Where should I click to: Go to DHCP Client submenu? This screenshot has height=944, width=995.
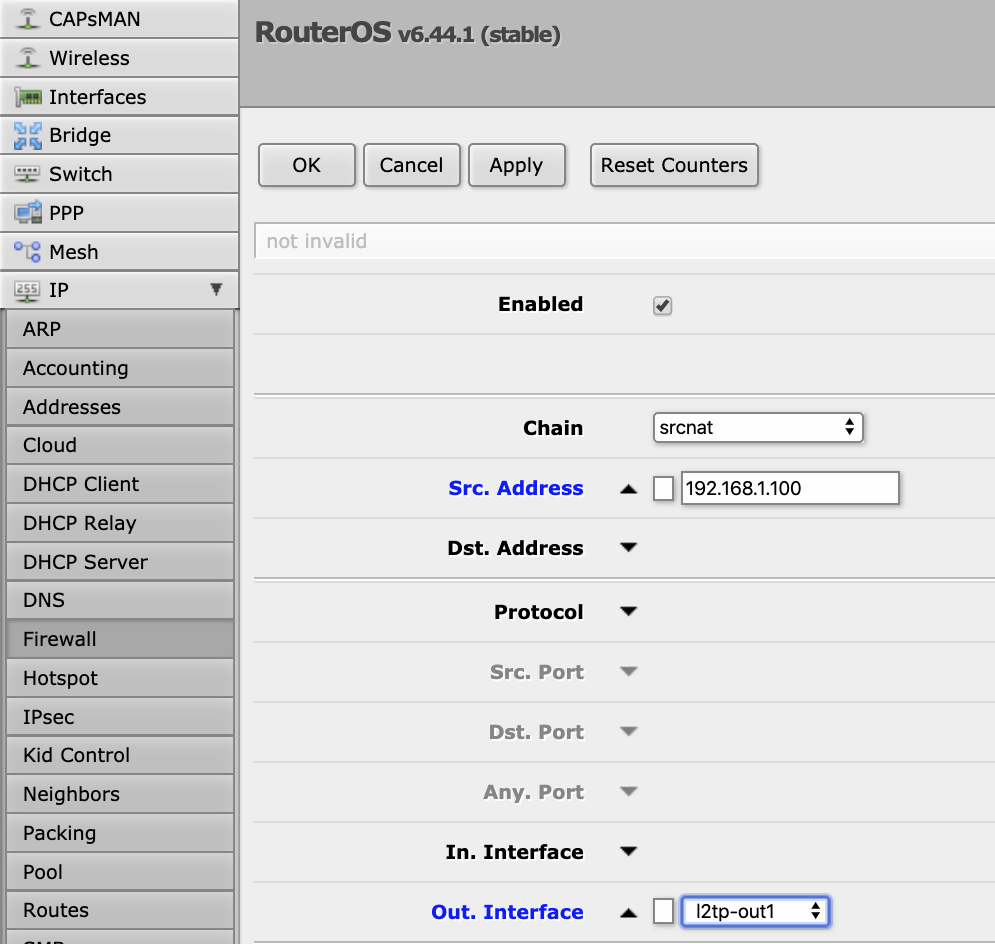[x=120, y=484]
